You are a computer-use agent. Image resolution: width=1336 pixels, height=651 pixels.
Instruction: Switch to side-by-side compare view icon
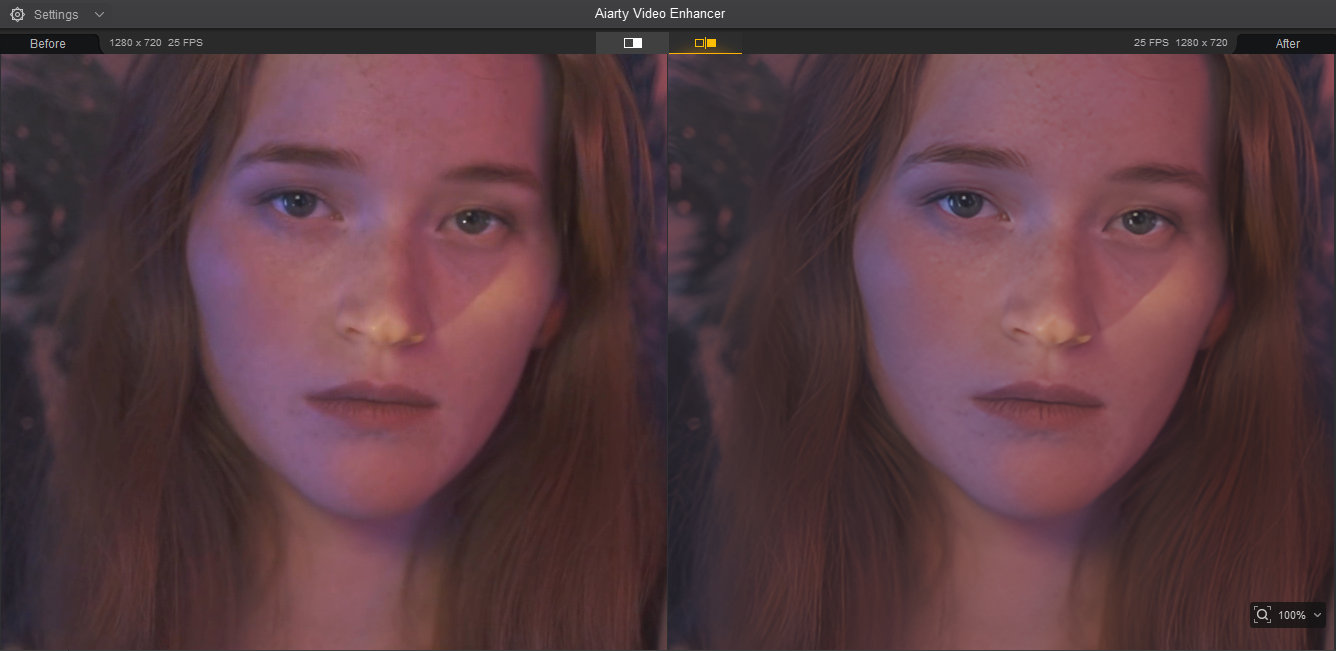coord(705,43)
